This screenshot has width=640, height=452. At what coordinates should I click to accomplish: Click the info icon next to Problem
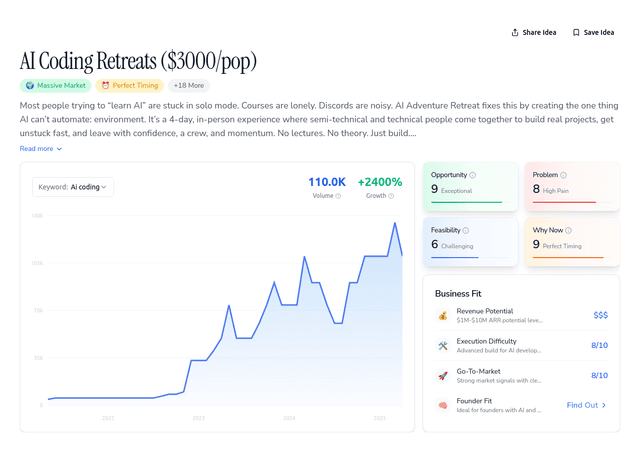[564, 175]
